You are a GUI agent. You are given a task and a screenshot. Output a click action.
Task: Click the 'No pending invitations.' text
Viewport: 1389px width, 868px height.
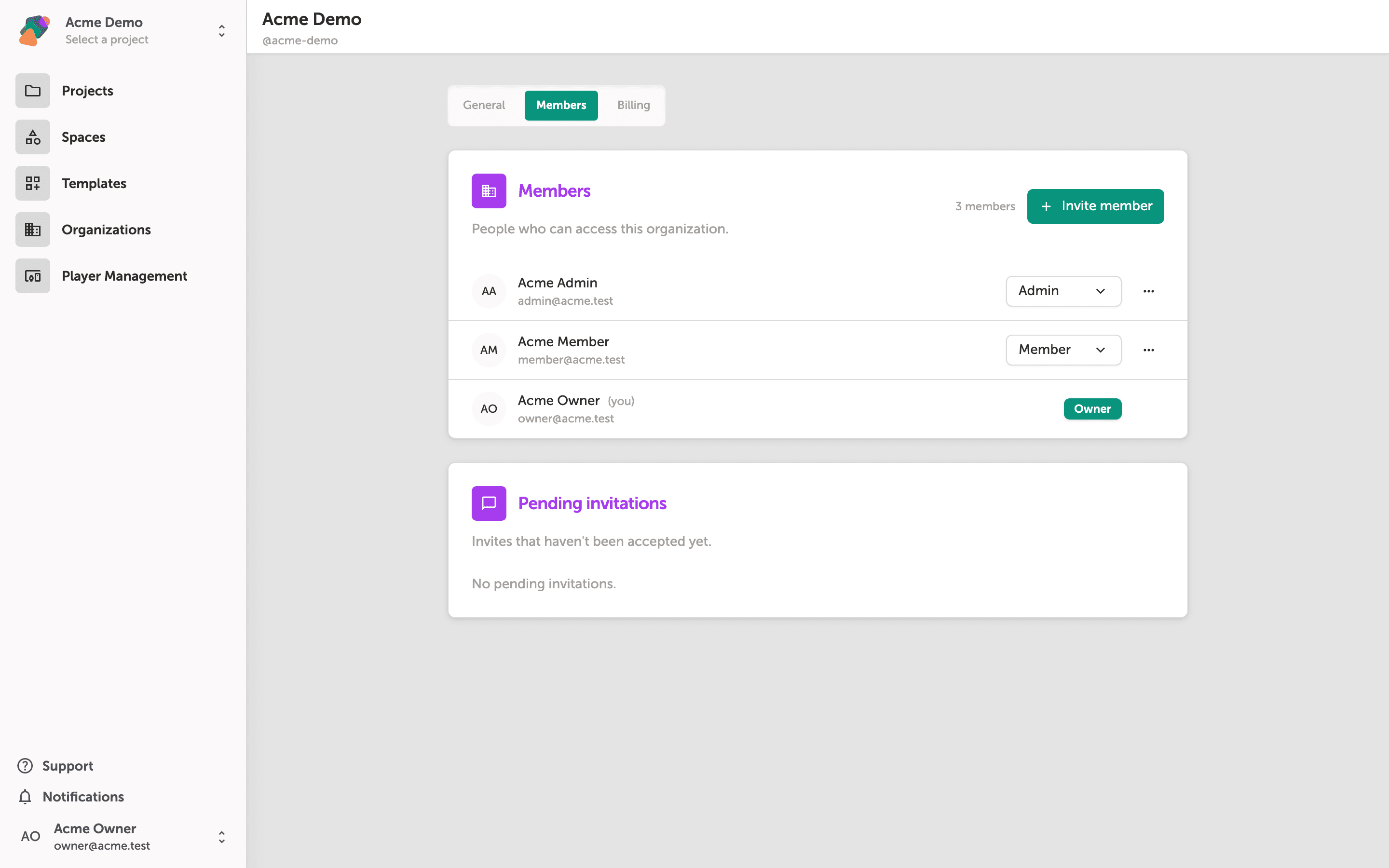(x=544, y=584)
